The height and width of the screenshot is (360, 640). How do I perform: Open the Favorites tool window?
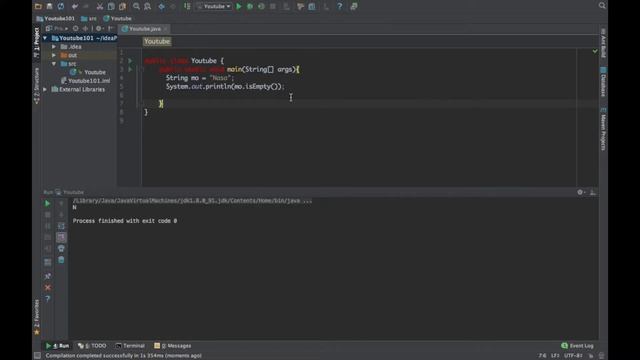pyautogui.click(x=36, y=318)
